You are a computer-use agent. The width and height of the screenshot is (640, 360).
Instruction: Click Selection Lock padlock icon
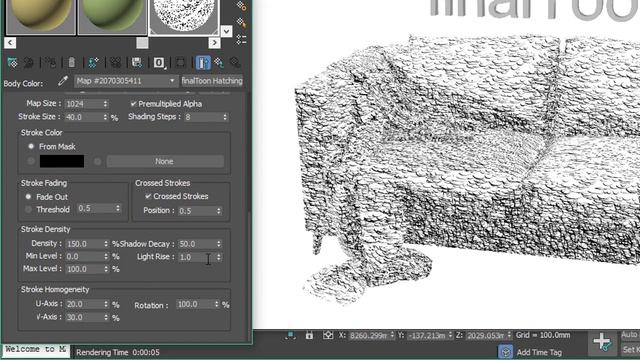tap(309, 335)
